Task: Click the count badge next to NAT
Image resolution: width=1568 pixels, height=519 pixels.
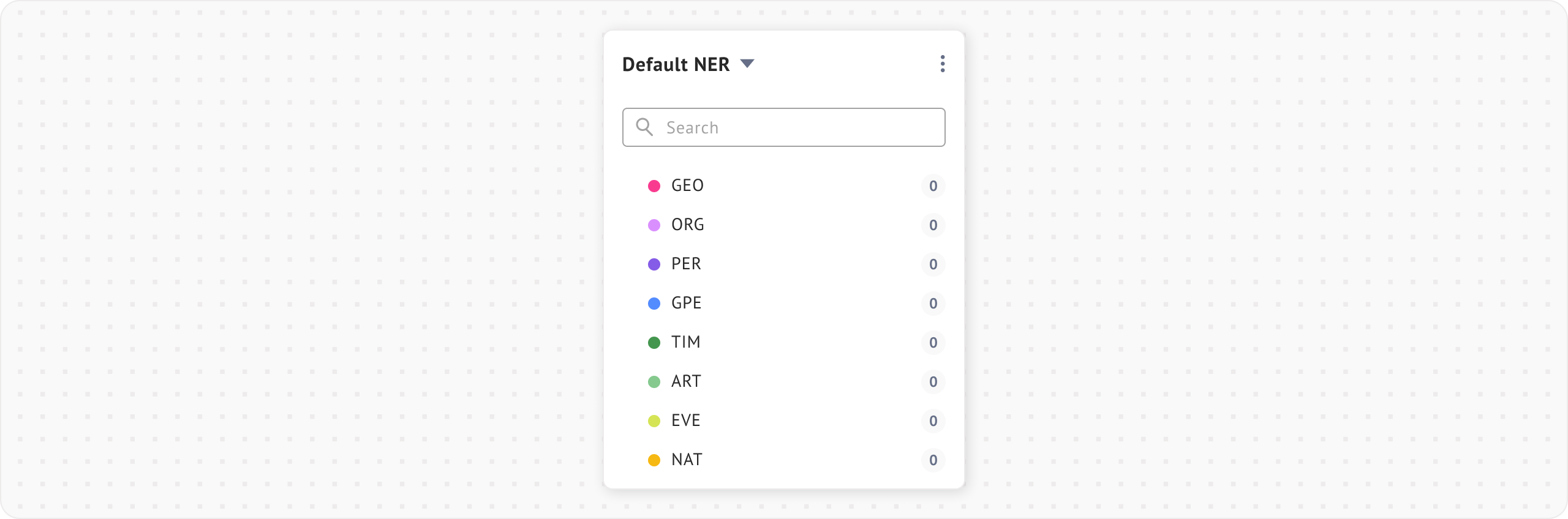Action: tap(933, 460)
